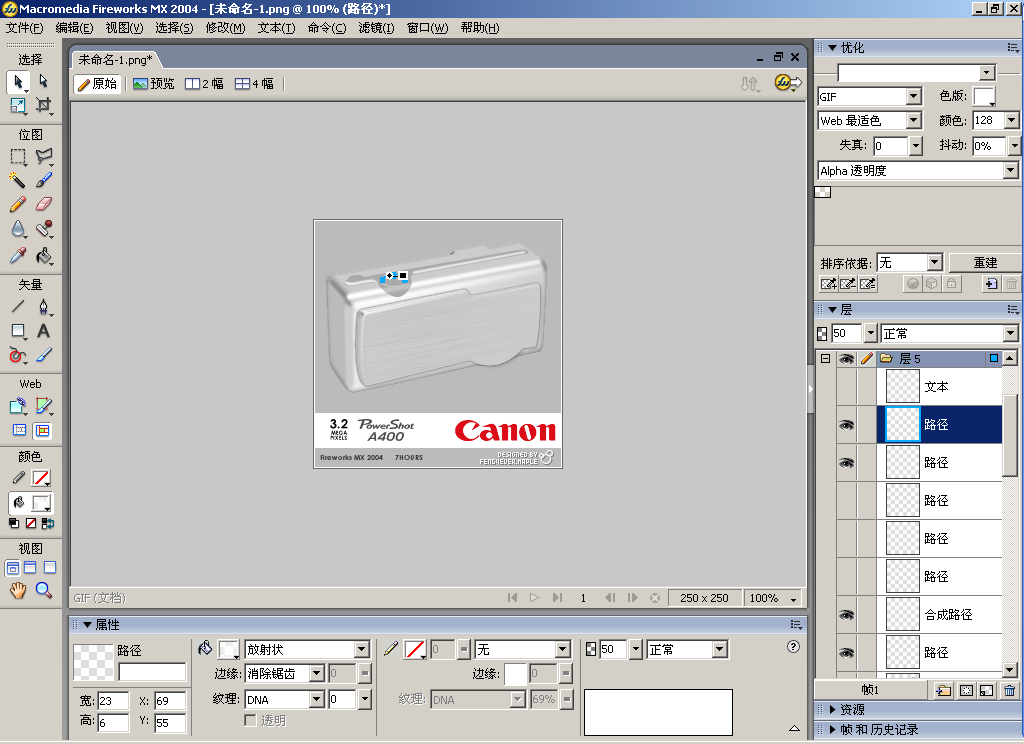This screenshot has height=744, width=1024.
Task: Delete selection with Layers trash icon
Action: click(1009, 690)
